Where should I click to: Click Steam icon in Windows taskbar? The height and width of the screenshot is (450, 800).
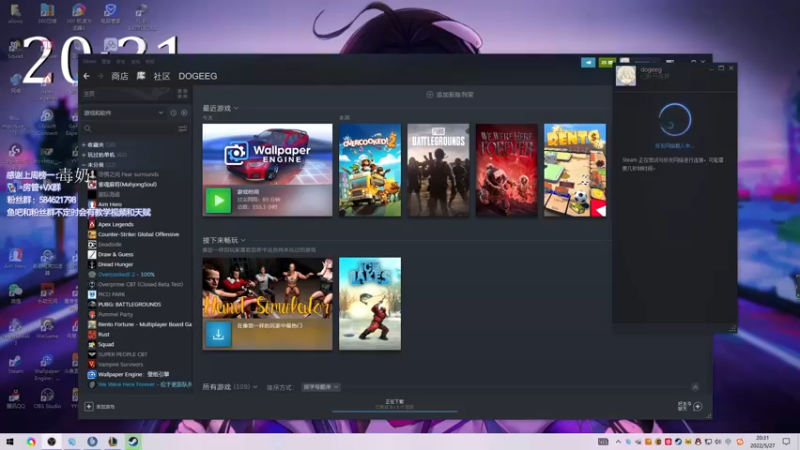pos(133,441)
